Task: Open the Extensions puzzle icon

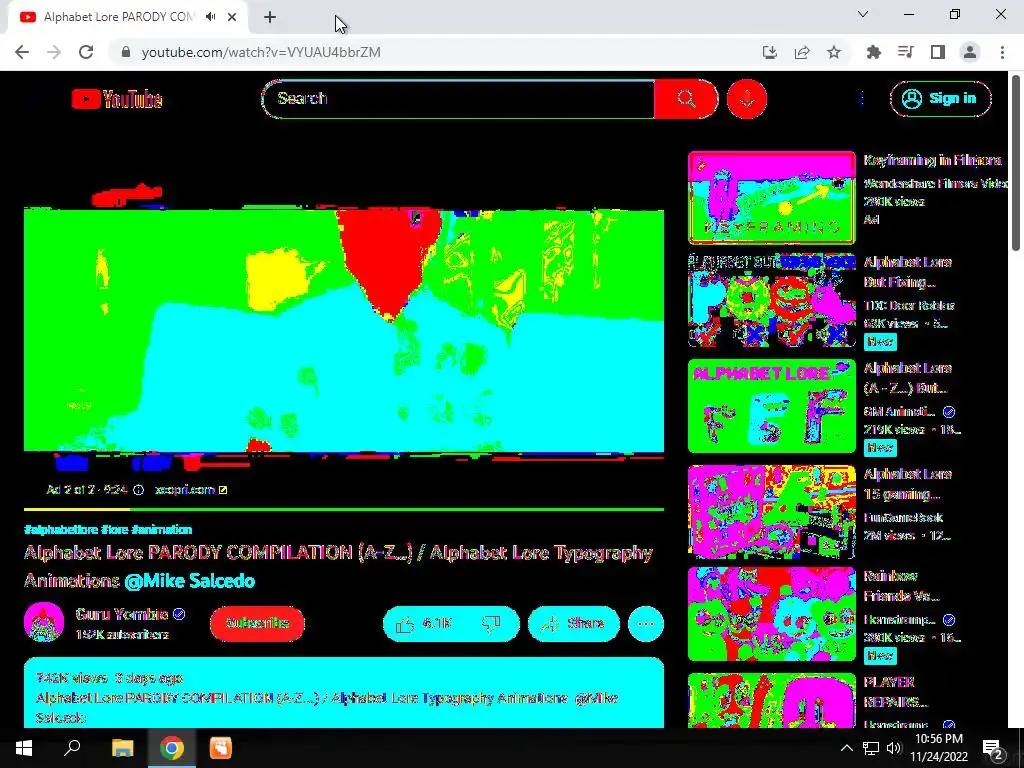Action: [873, 52]
